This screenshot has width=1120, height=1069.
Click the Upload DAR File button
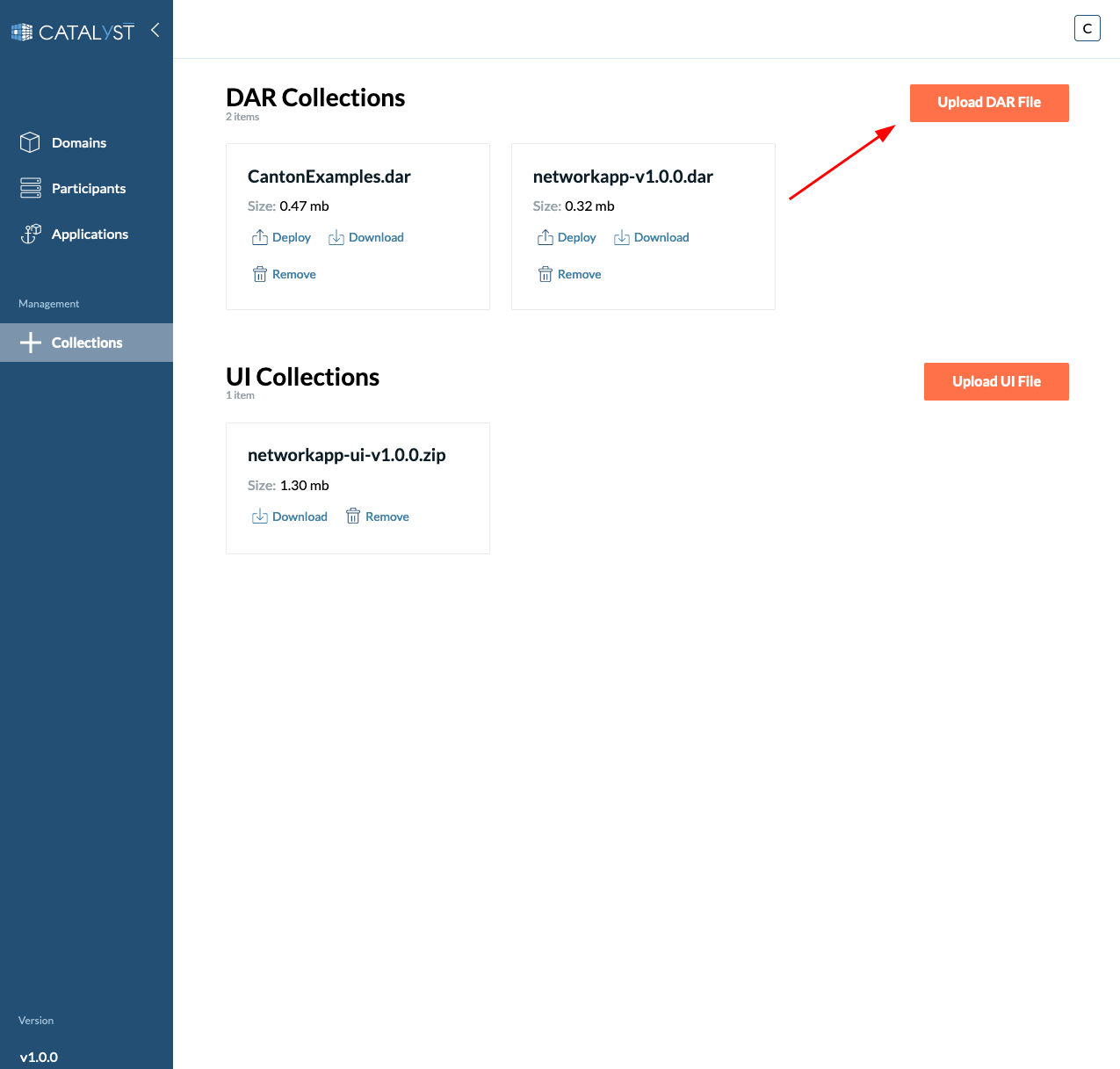pos(988,103)
